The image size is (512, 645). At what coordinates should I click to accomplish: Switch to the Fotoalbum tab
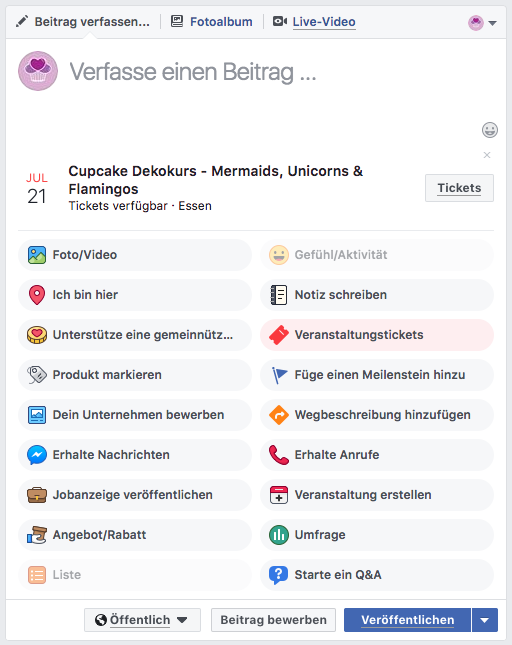(x=212, y=22)
